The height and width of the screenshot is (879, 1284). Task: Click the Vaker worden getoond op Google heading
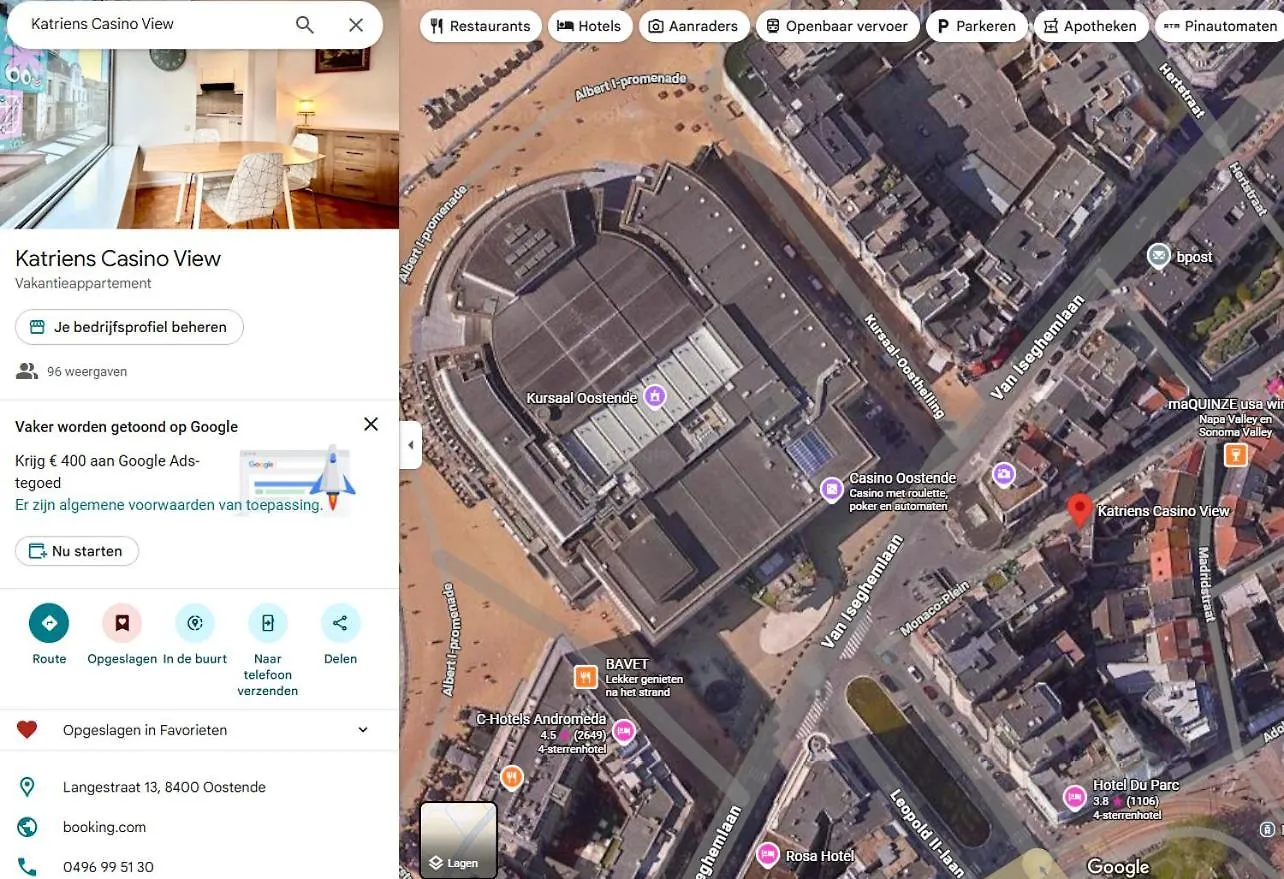pos(126,427)
